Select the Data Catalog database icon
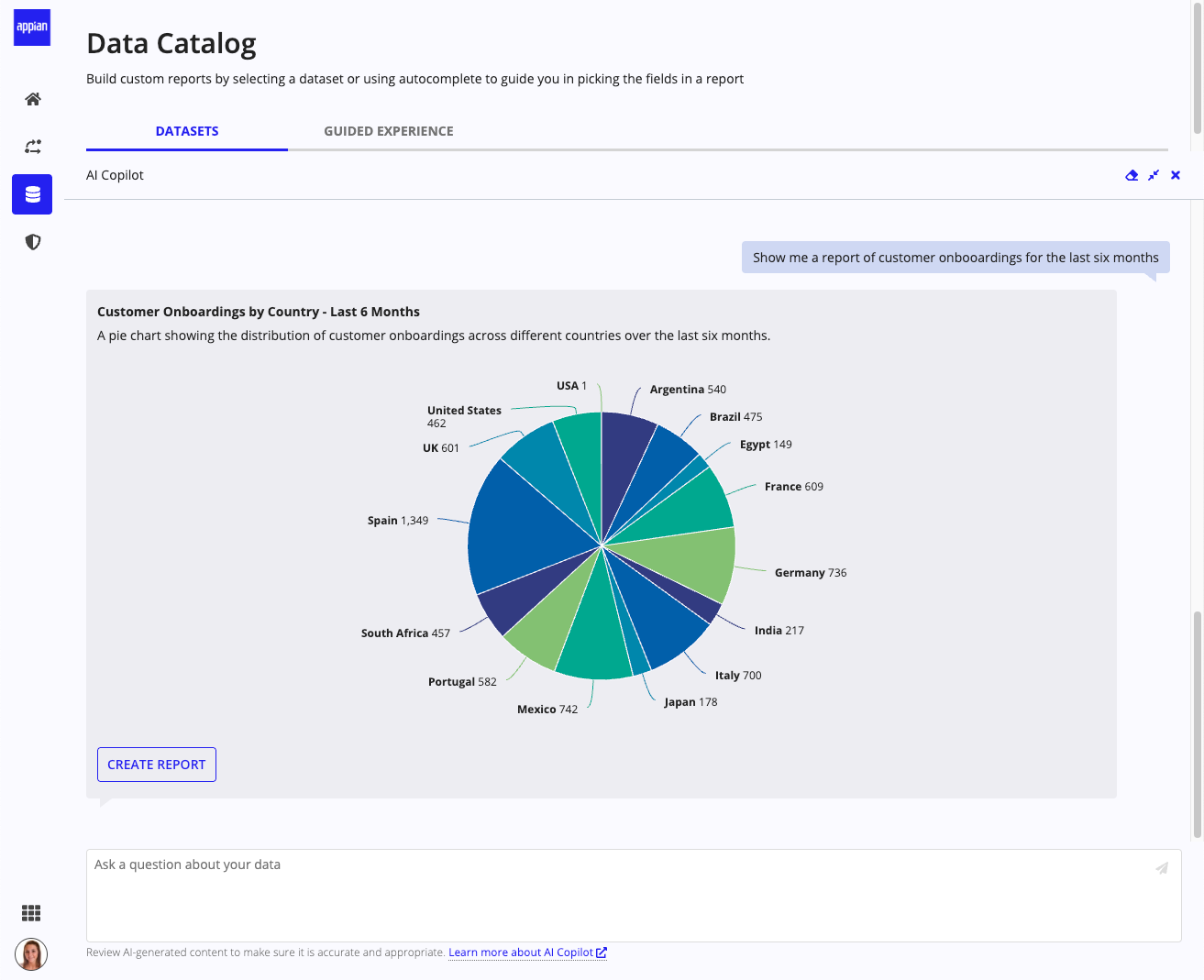 coord(32,194)
